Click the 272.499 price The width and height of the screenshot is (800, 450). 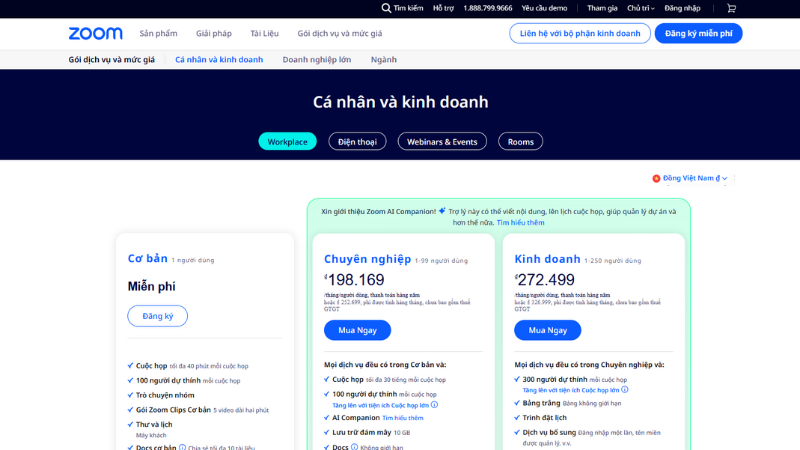click(x=545, y=280)
